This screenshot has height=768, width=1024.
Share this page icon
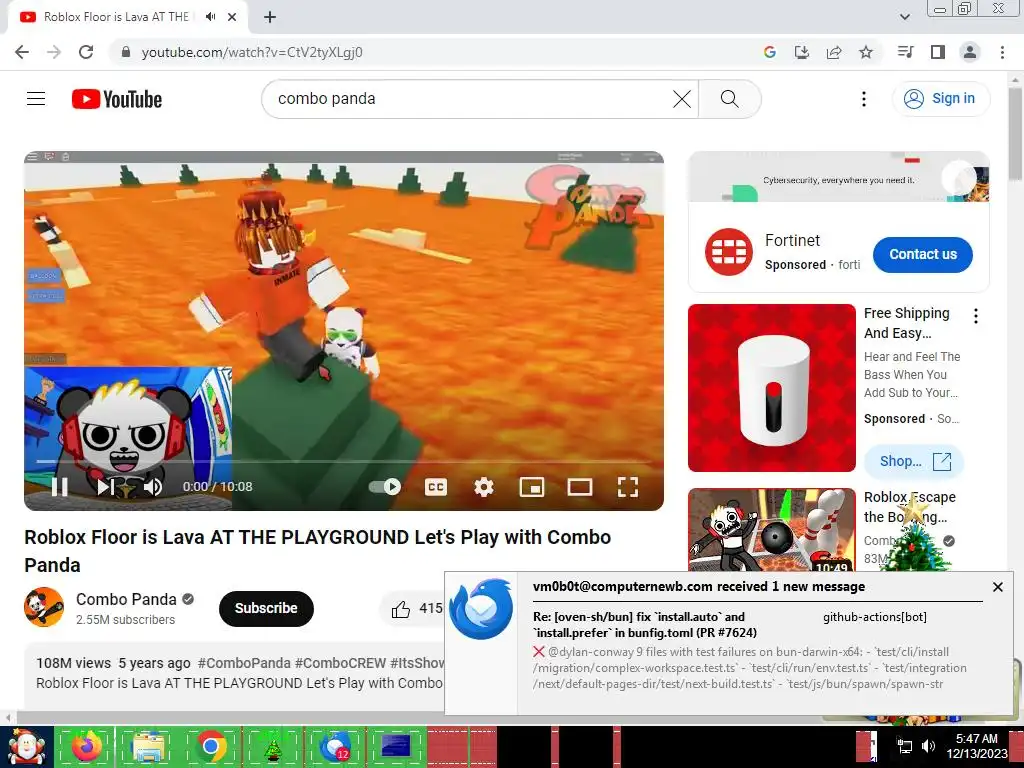[834, 52]
